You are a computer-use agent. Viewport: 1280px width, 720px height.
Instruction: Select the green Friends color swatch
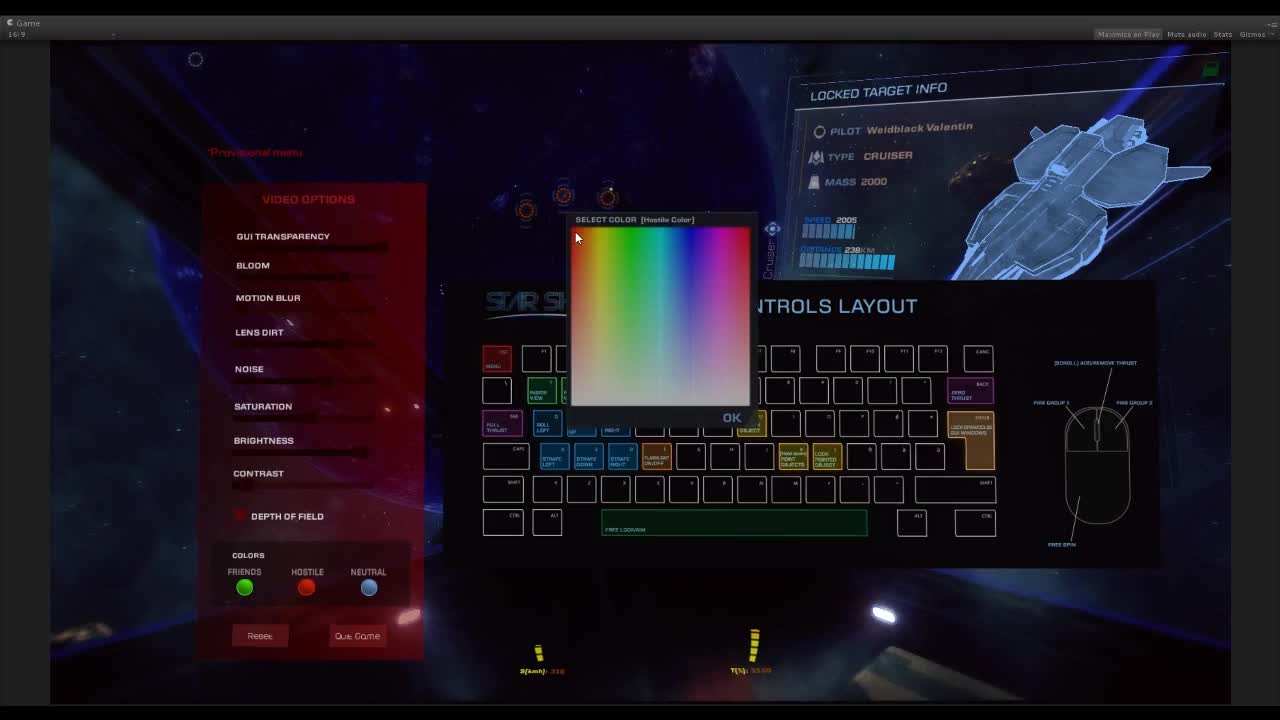click(244, 588)
